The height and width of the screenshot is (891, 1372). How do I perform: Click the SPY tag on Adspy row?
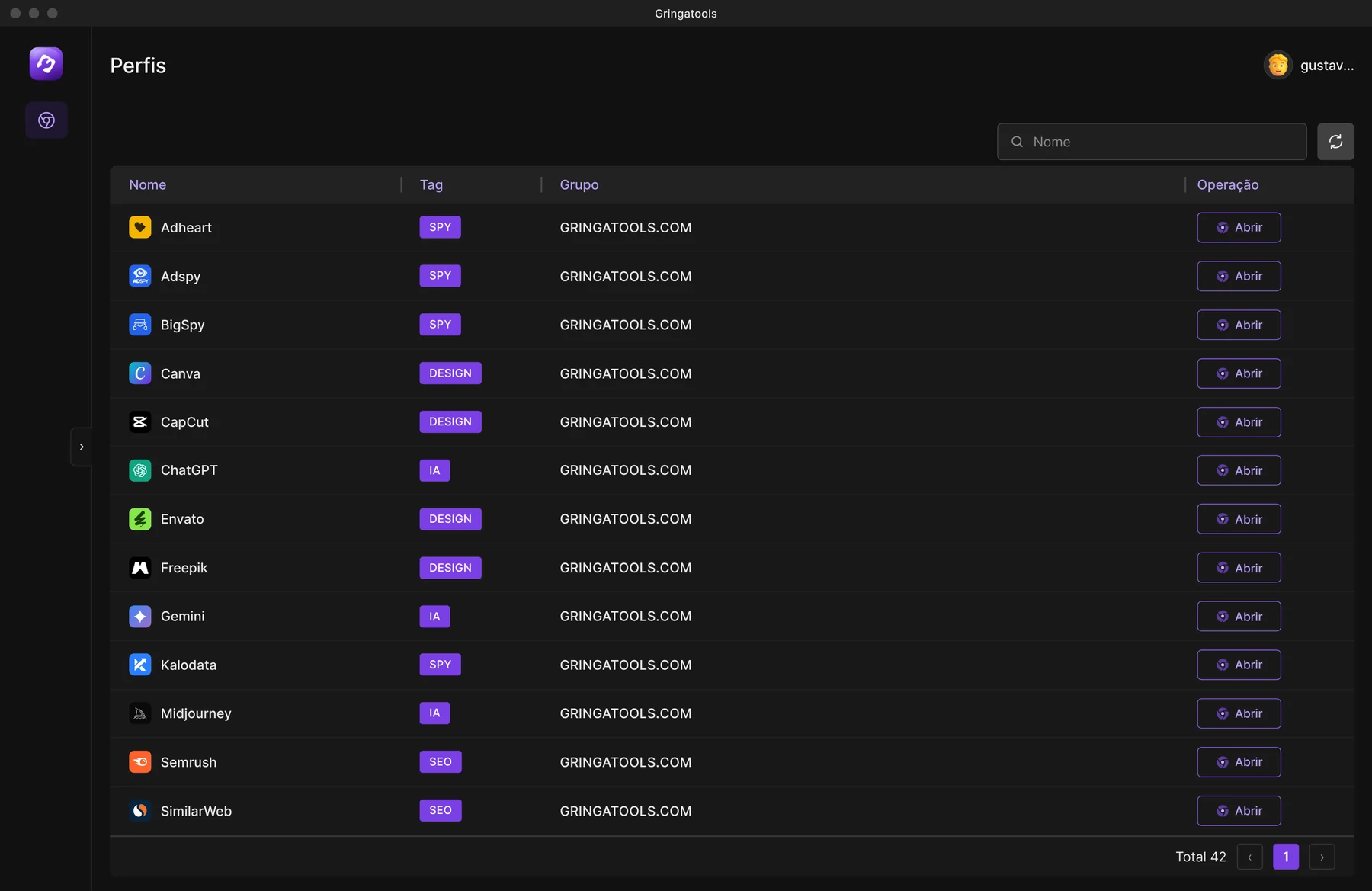coord(441,276)
